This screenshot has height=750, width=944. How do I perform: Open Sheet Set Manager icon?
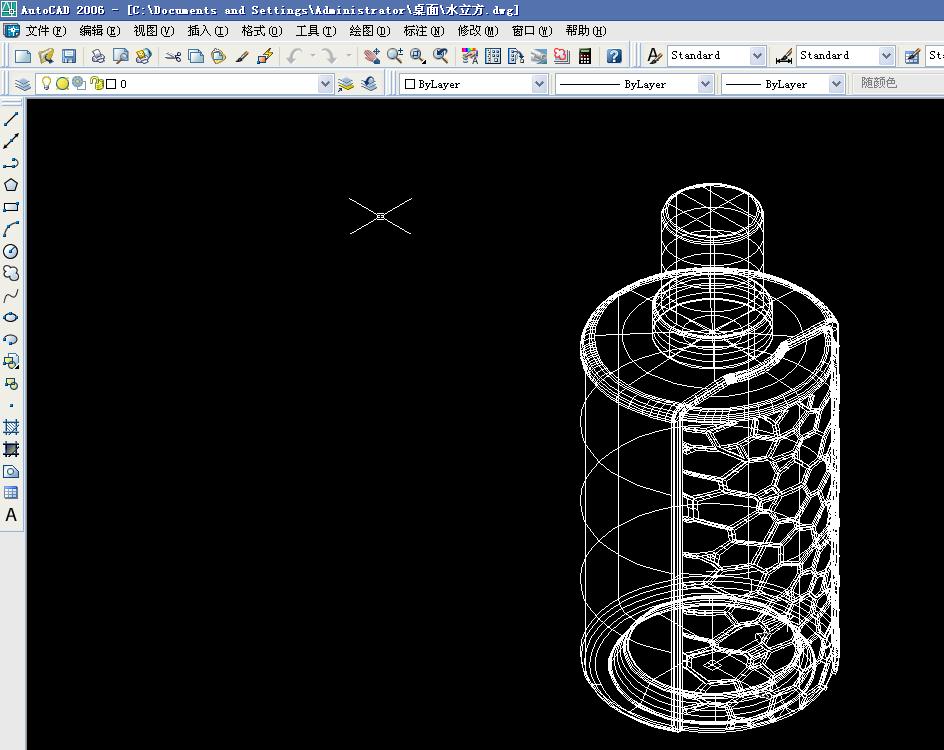[x=538, y=56]
